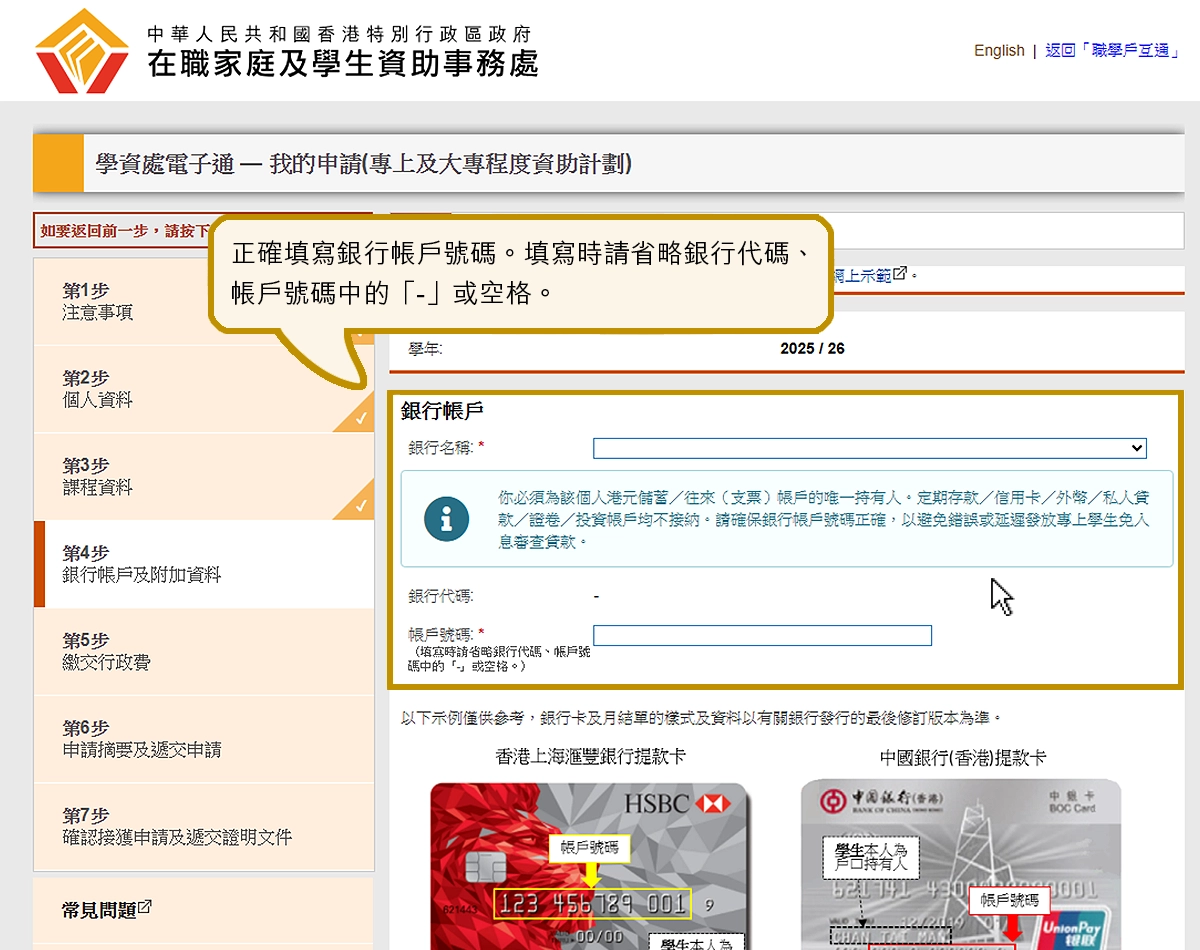The height and width of the screenshot is (950, 1200).
Task: Open the 常見問題 link in sidebar
Action: pos(99,910)
